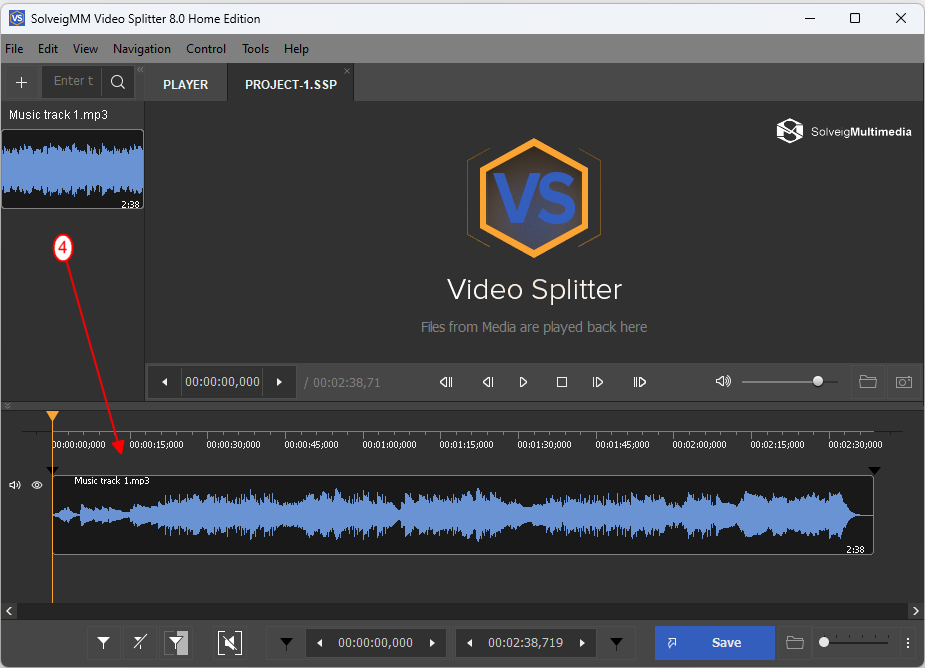
Task: Close the PROJECT-1.SSP tab
Action: [347, 71]
